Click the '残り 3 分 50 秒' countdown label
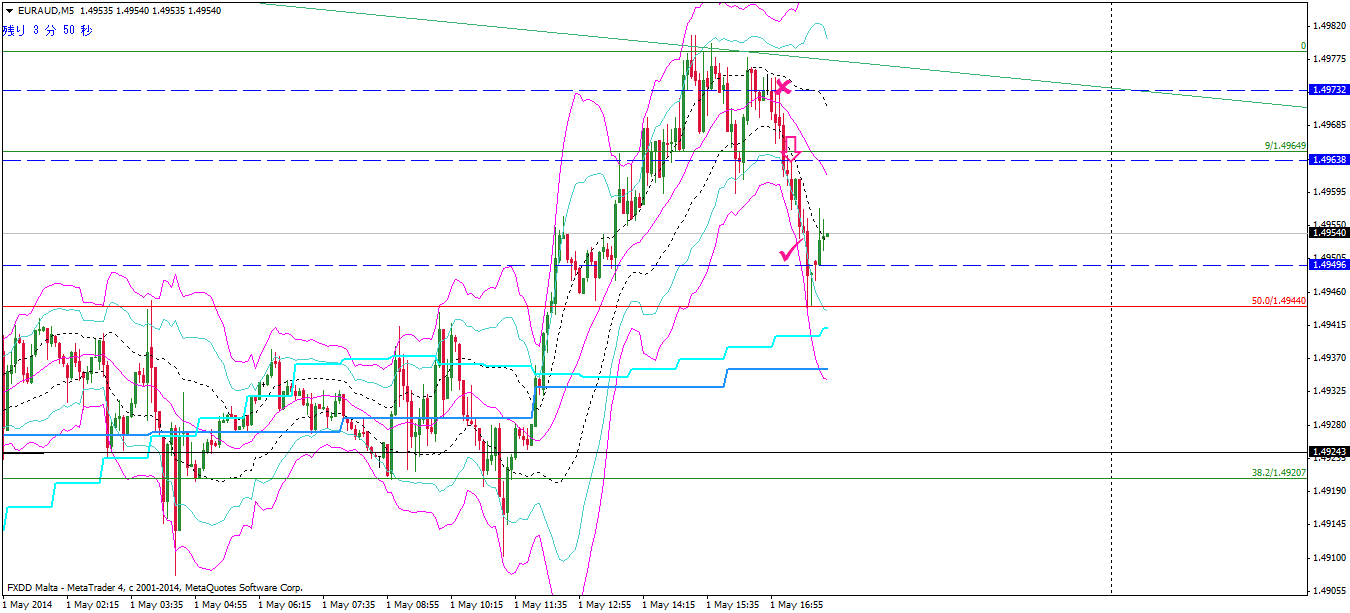1350x613 pixels. pos(48,30)
